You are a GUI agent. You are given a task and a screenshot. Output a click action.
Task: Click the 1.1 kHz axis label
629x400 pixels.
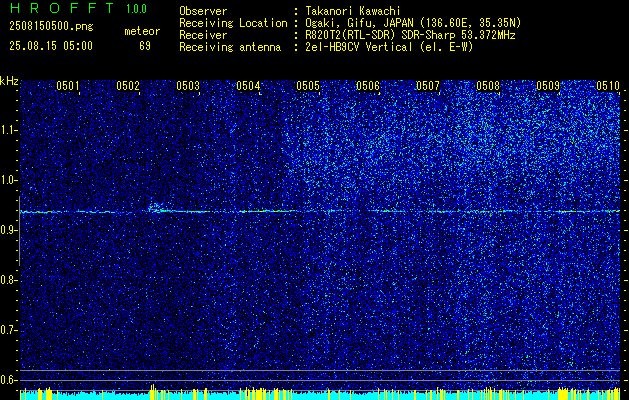(x=8, y=130)
